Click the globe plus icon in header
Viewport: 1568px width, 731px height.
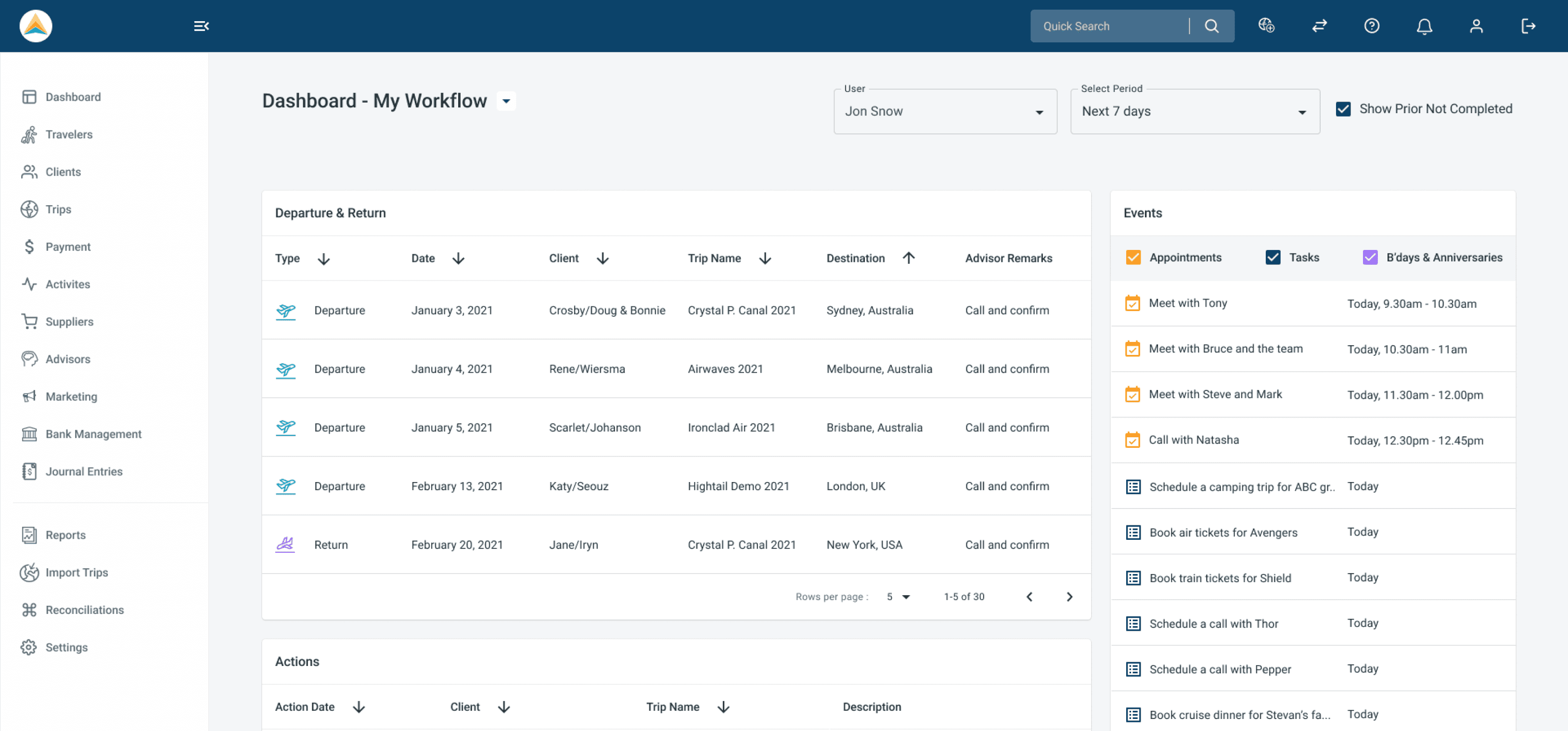click(1266, 26)
